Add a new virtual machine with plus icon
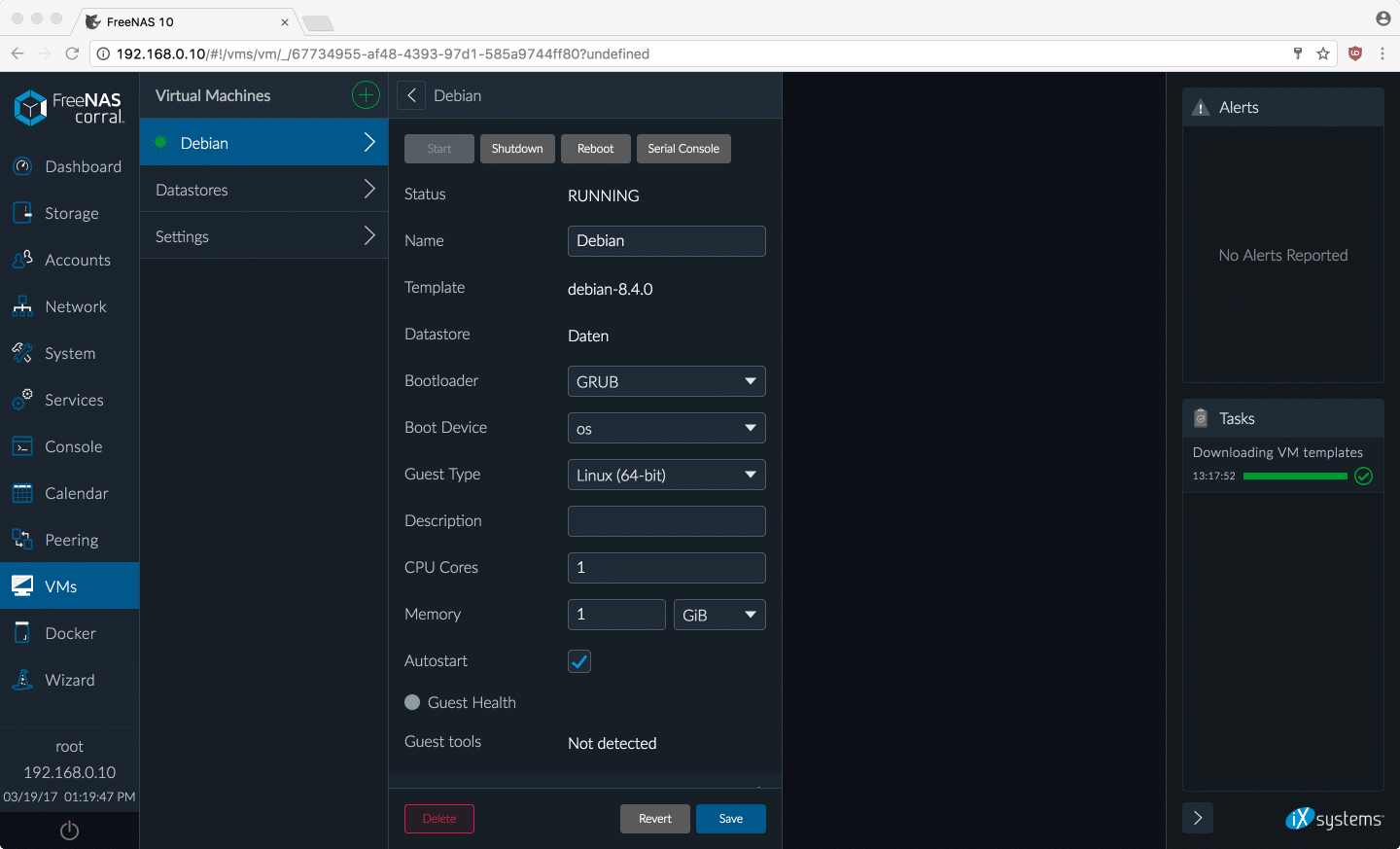The height and width of the screenshot is (849, 1400). [x=366, y=95]
